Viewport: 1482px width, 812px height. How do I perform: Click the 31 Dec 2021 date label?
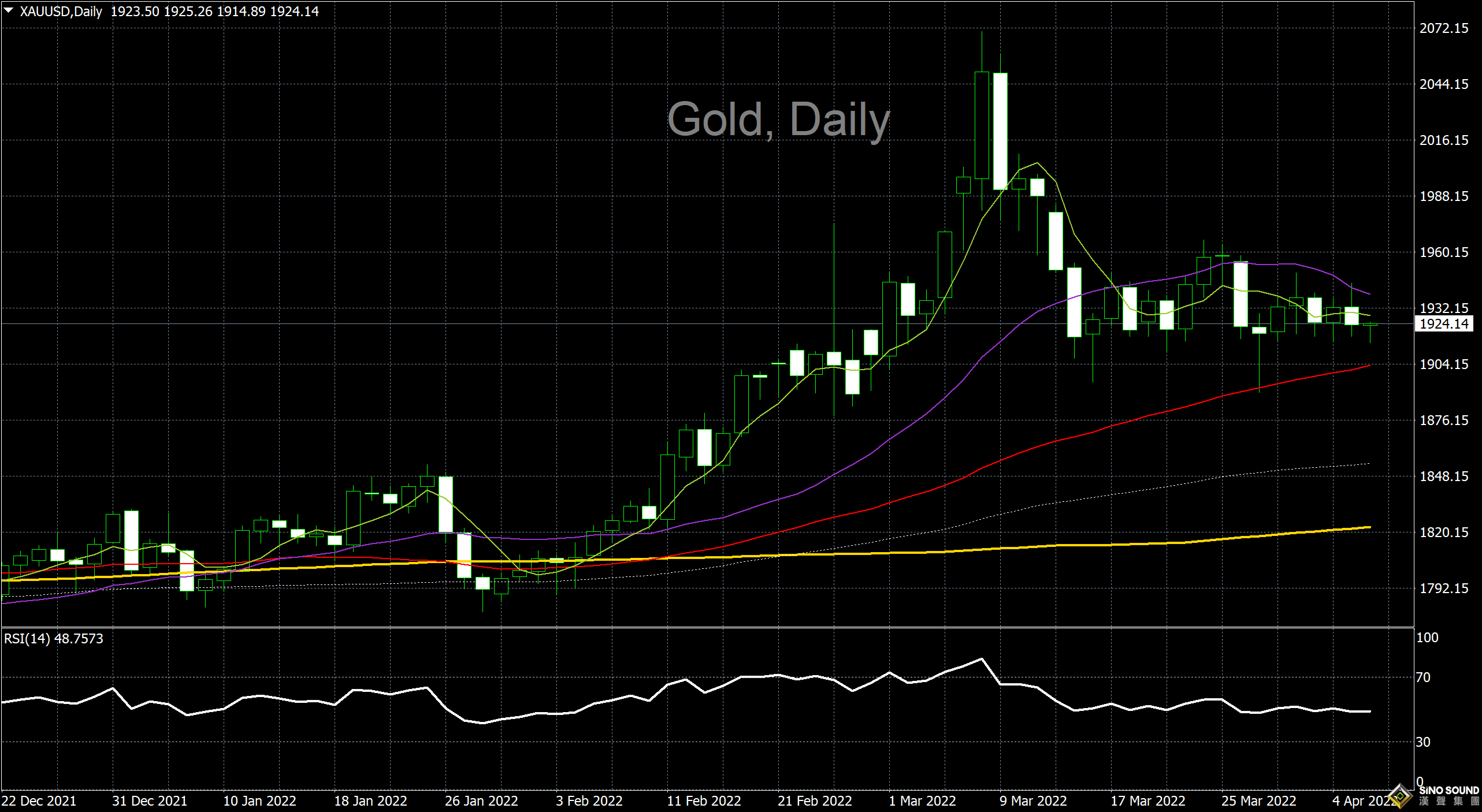pyautogui.click(x=150, y=801)
